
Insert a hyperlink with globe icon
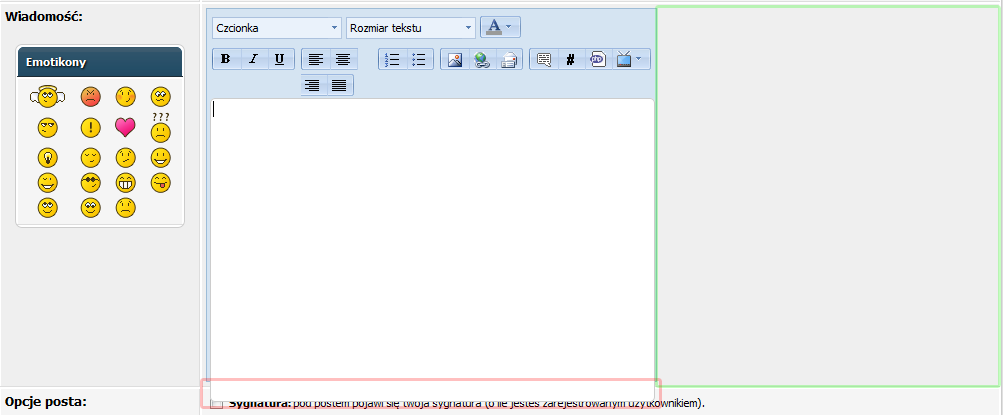point(482,59)
